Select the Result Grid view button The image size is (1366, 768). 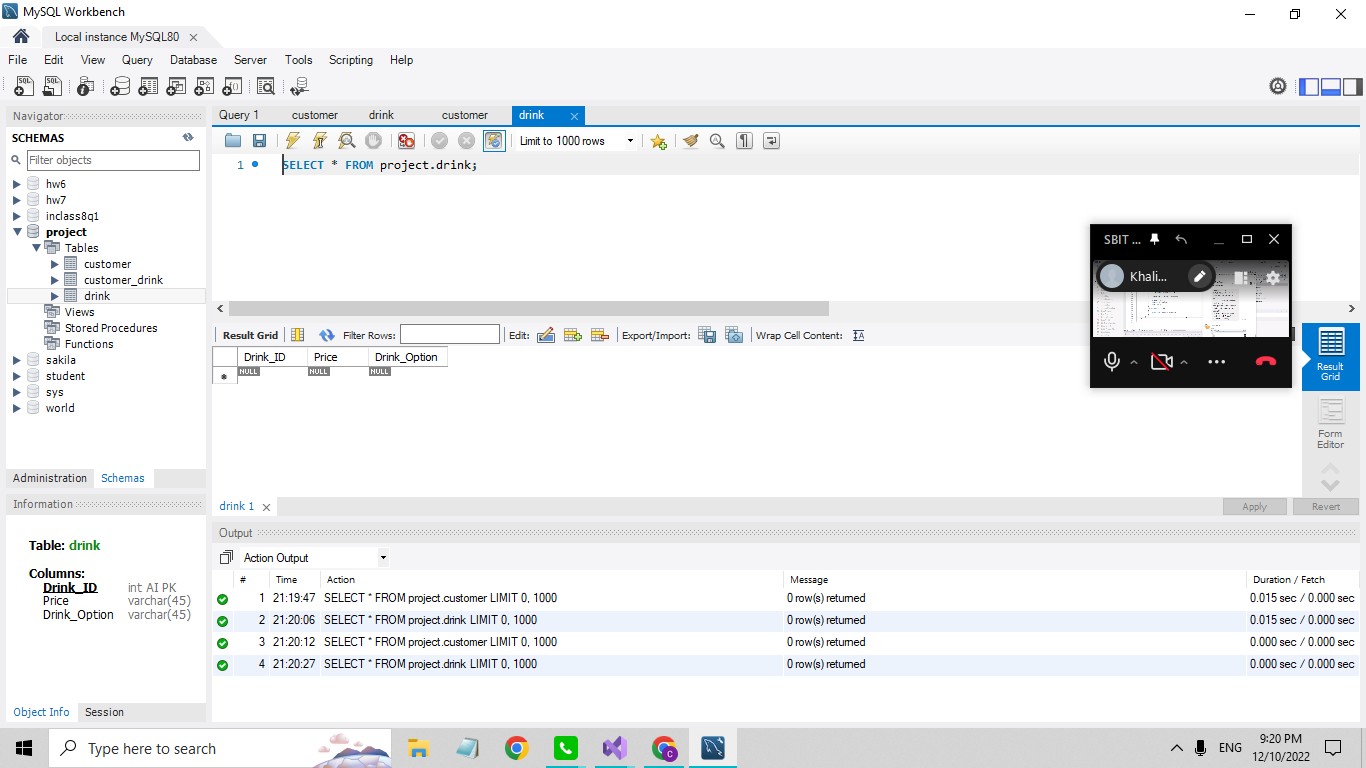pyautogui.click(x=1330, y=356)
